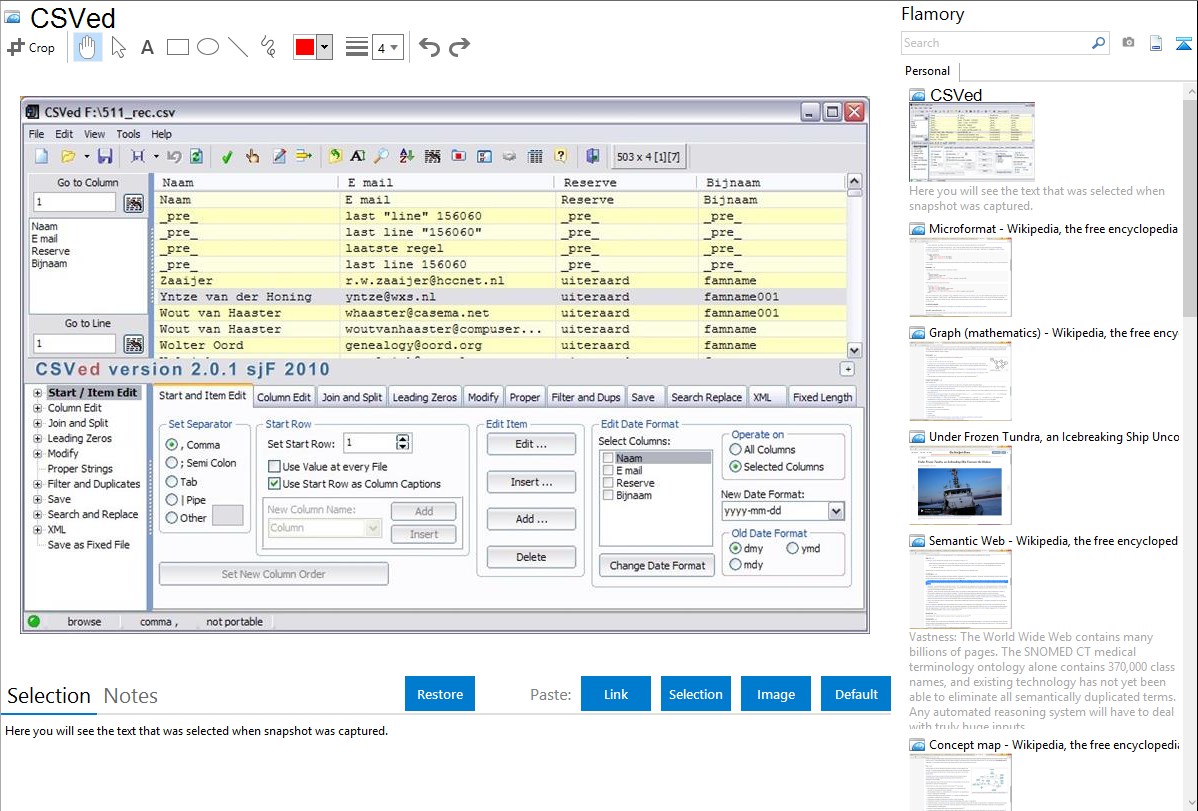
Task: Switch to the Notes tab
Action: click(131, 696)
